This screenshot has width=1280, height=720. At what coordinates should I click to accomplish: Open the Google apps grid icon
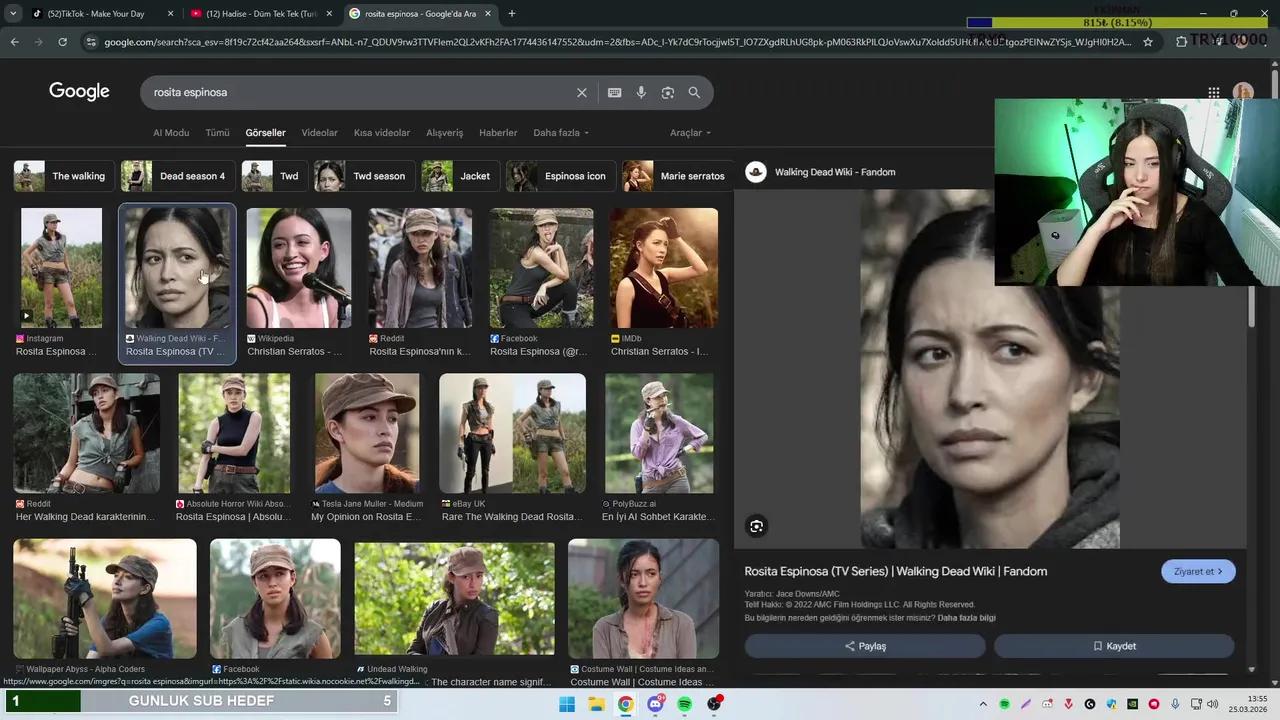(x=1213, y=92)
